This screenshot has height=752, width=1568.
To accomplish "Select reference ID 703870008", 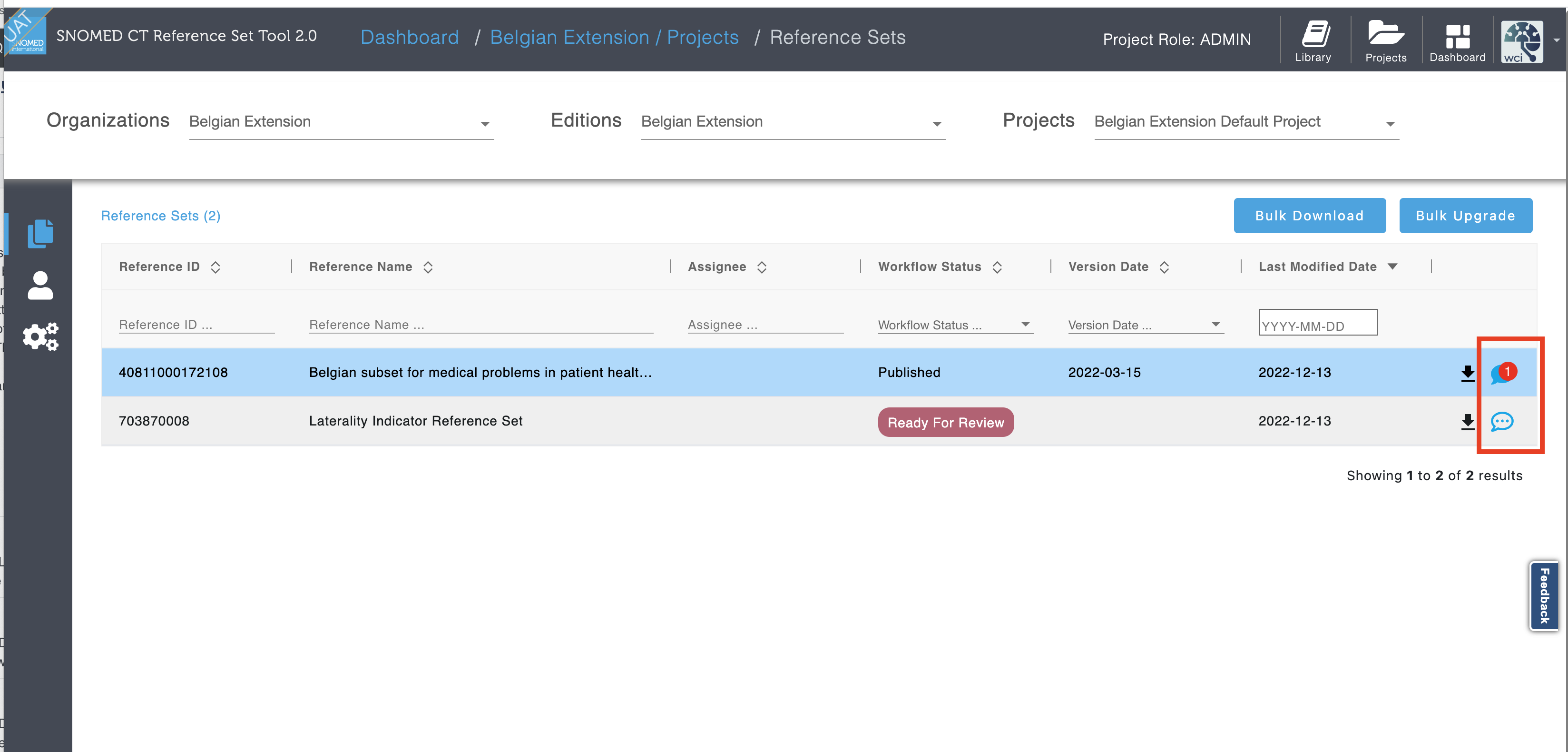I will [154, 421].
